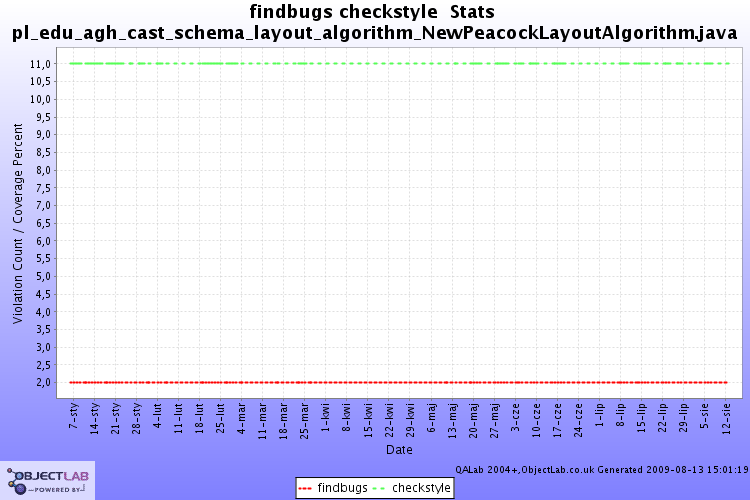Click the 8-lip date label
Screen dimensions: 750x500
621,415
